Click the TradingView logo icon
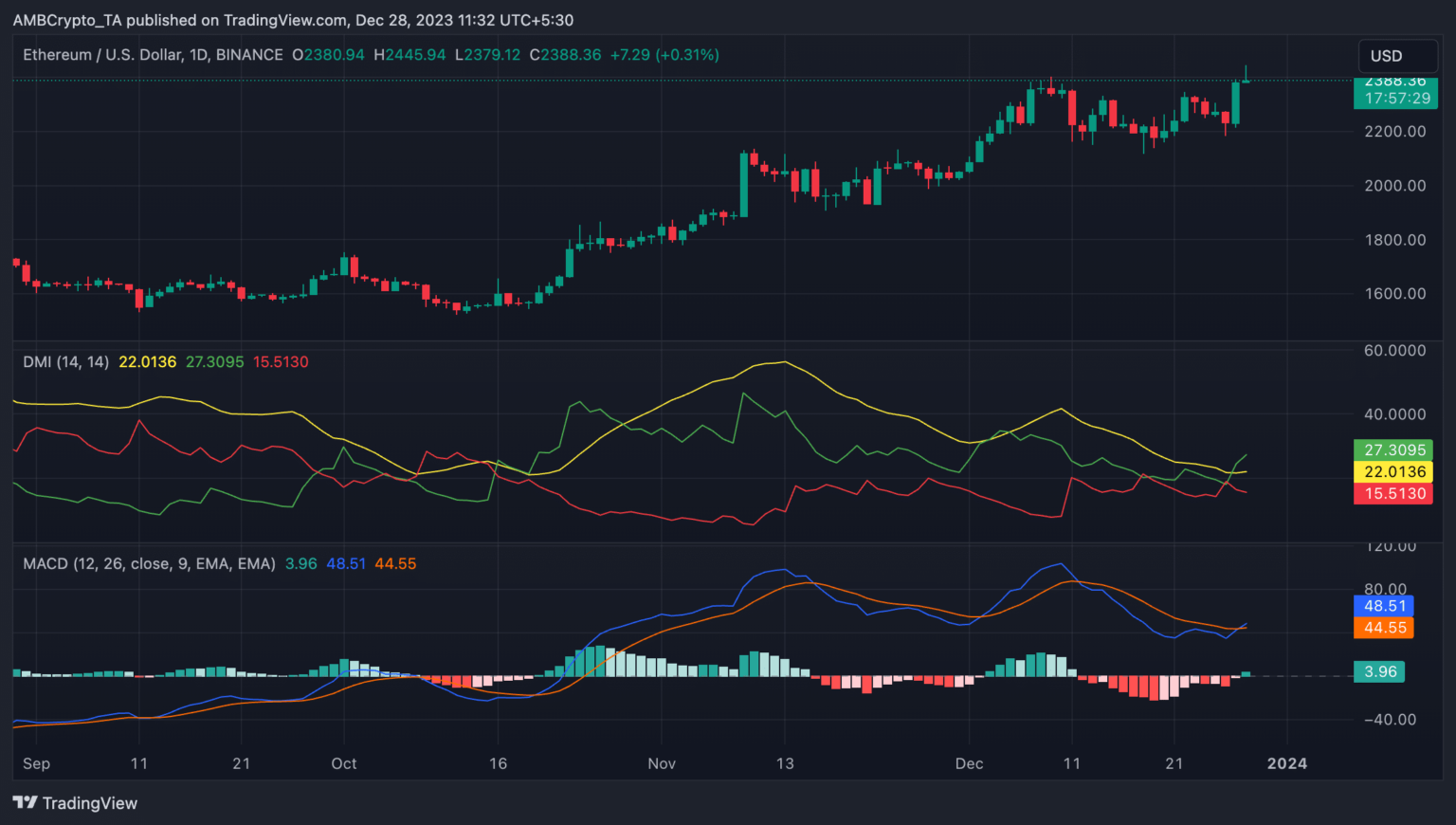This screenshot has width=1456, height=825. (25, 803)
